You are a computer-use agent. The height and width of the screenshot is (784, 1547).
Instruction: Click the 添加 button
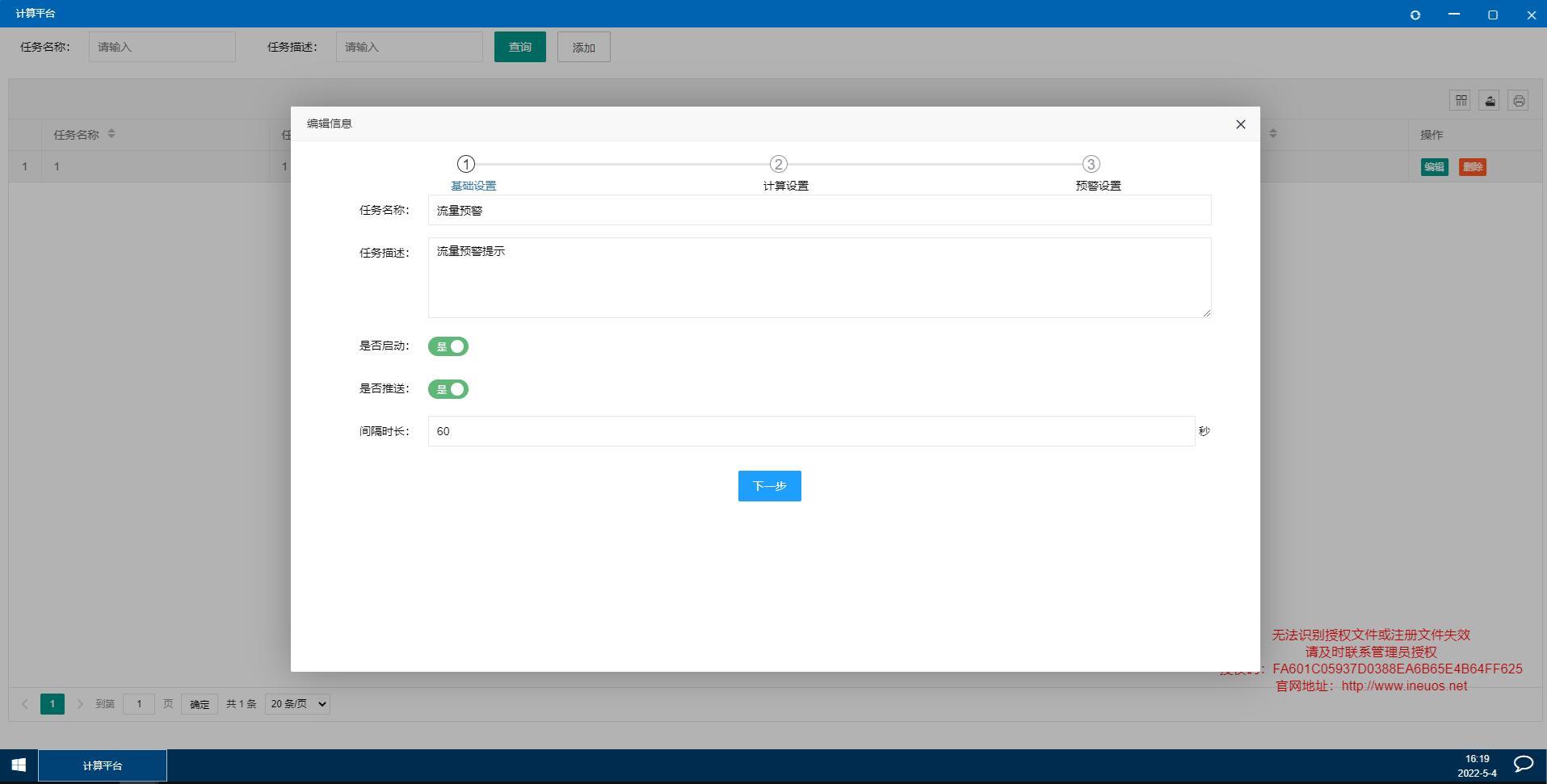[x=583, y=47]
